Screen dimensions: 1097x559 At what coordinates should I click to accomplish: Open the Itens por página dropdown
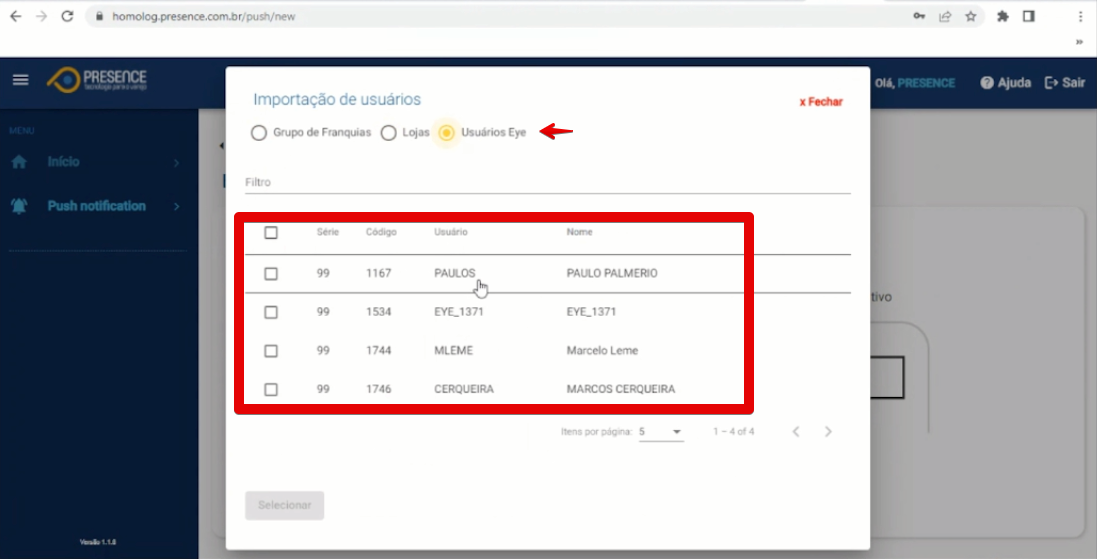click(660, 432)
